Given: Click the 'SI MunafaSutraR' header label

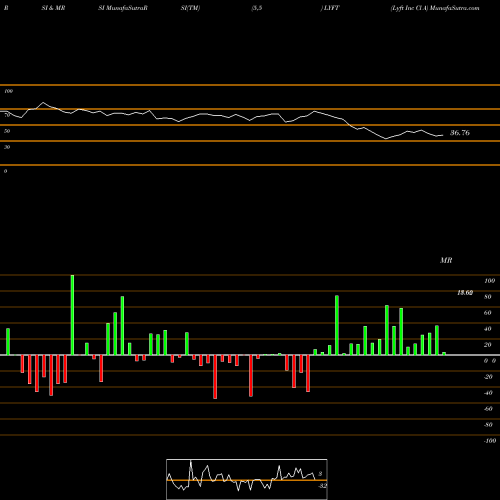Looking at the screenshot, I should pos(123,8).
